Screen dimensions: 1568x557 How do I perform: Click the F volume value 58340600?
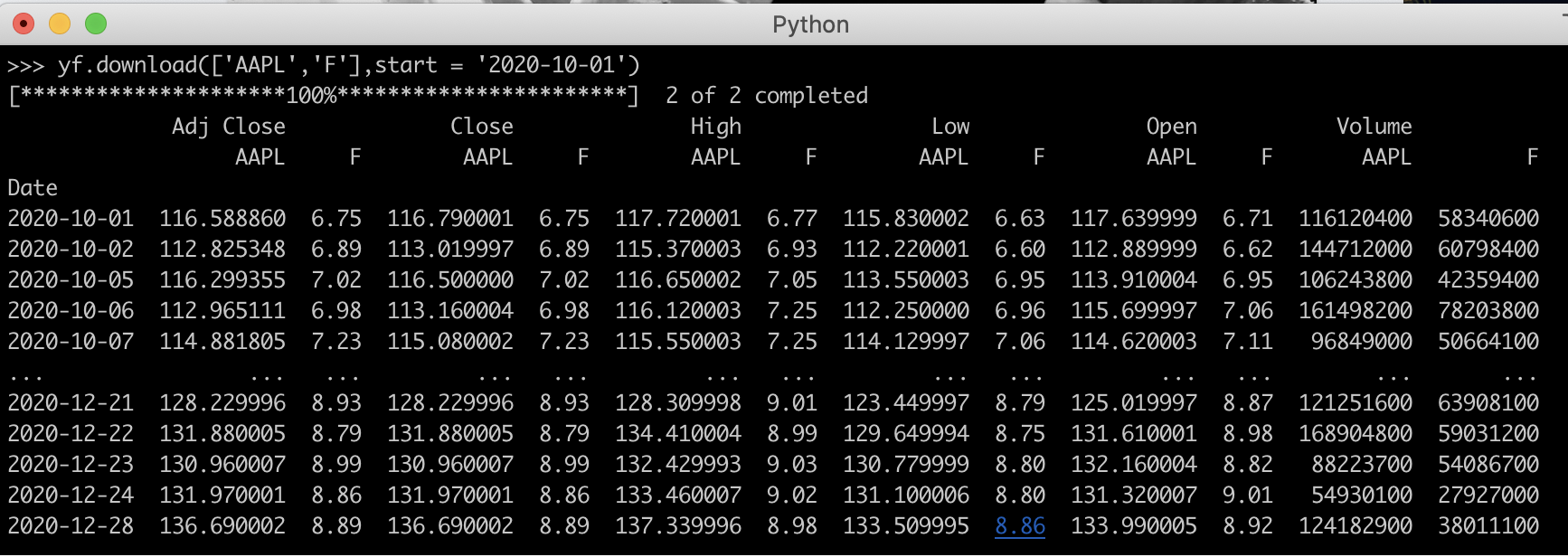point(1488,219)
